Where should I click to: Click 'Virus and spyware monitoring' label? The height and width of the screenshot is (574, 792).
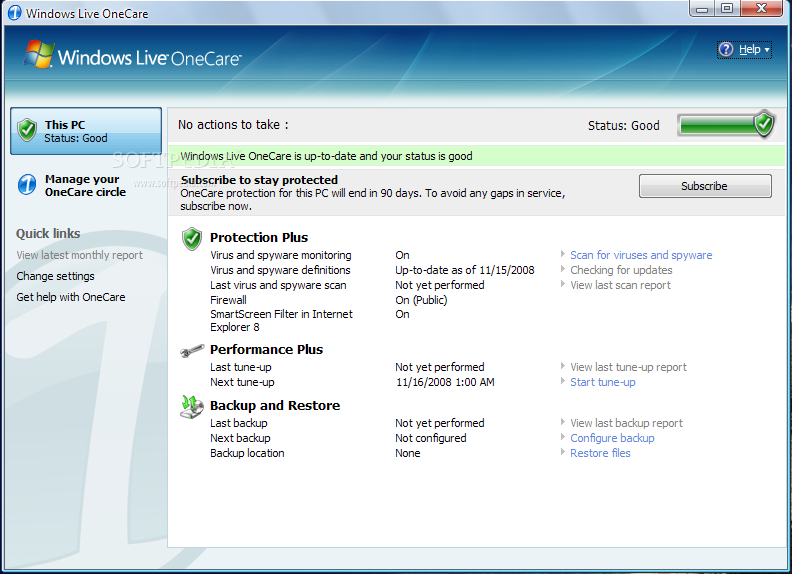(281, 255)
